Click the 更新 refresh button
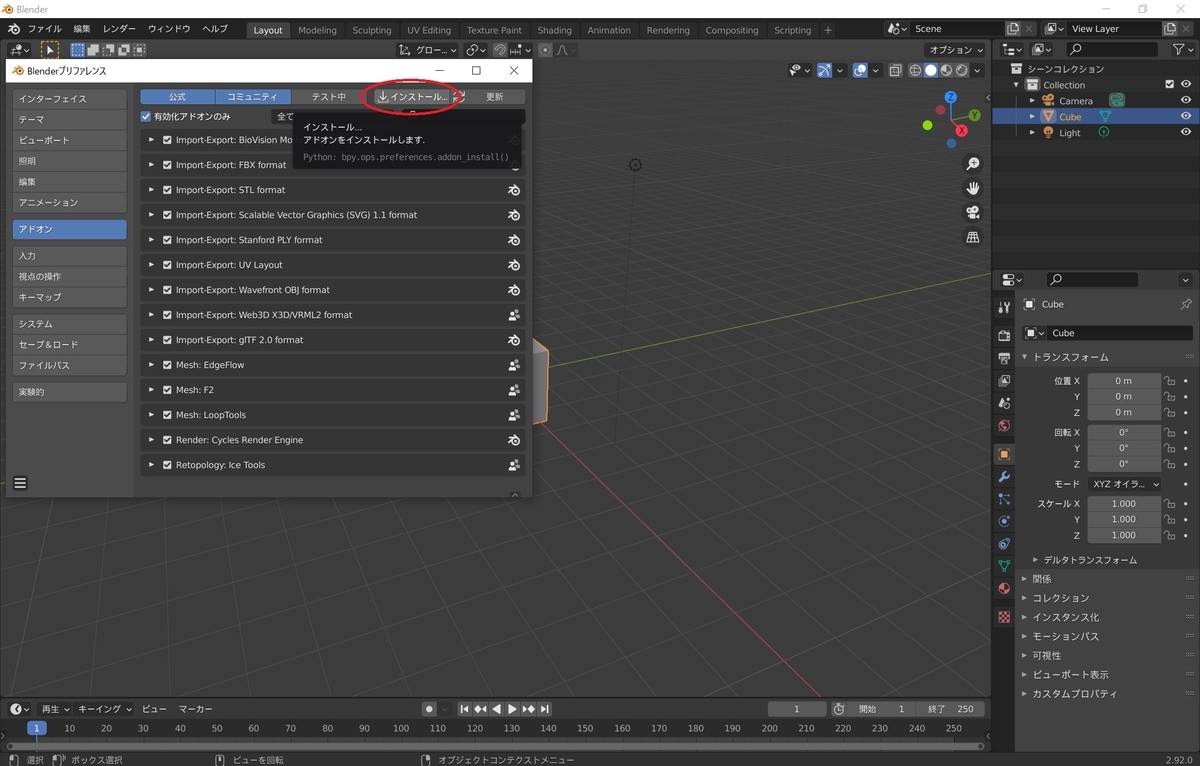This screenshot has height=766, width=1200. (x=494, y=97)
